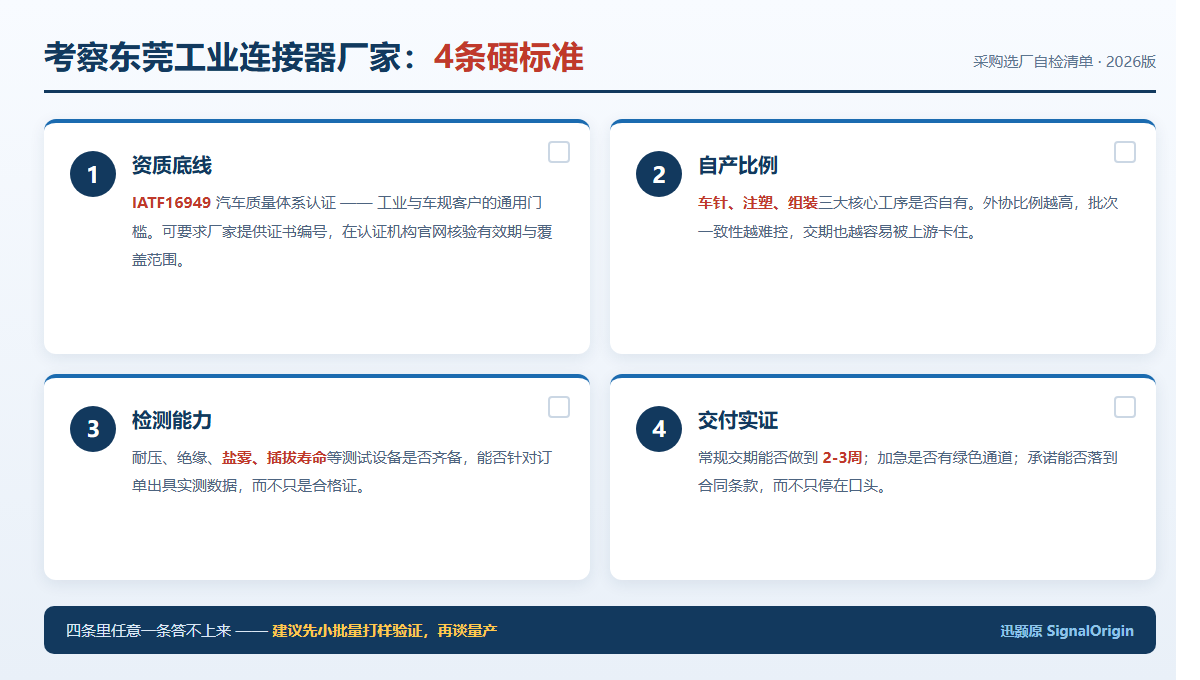
Task: Tick the 交付实证 card checkbox
Action: point(1125,407)
